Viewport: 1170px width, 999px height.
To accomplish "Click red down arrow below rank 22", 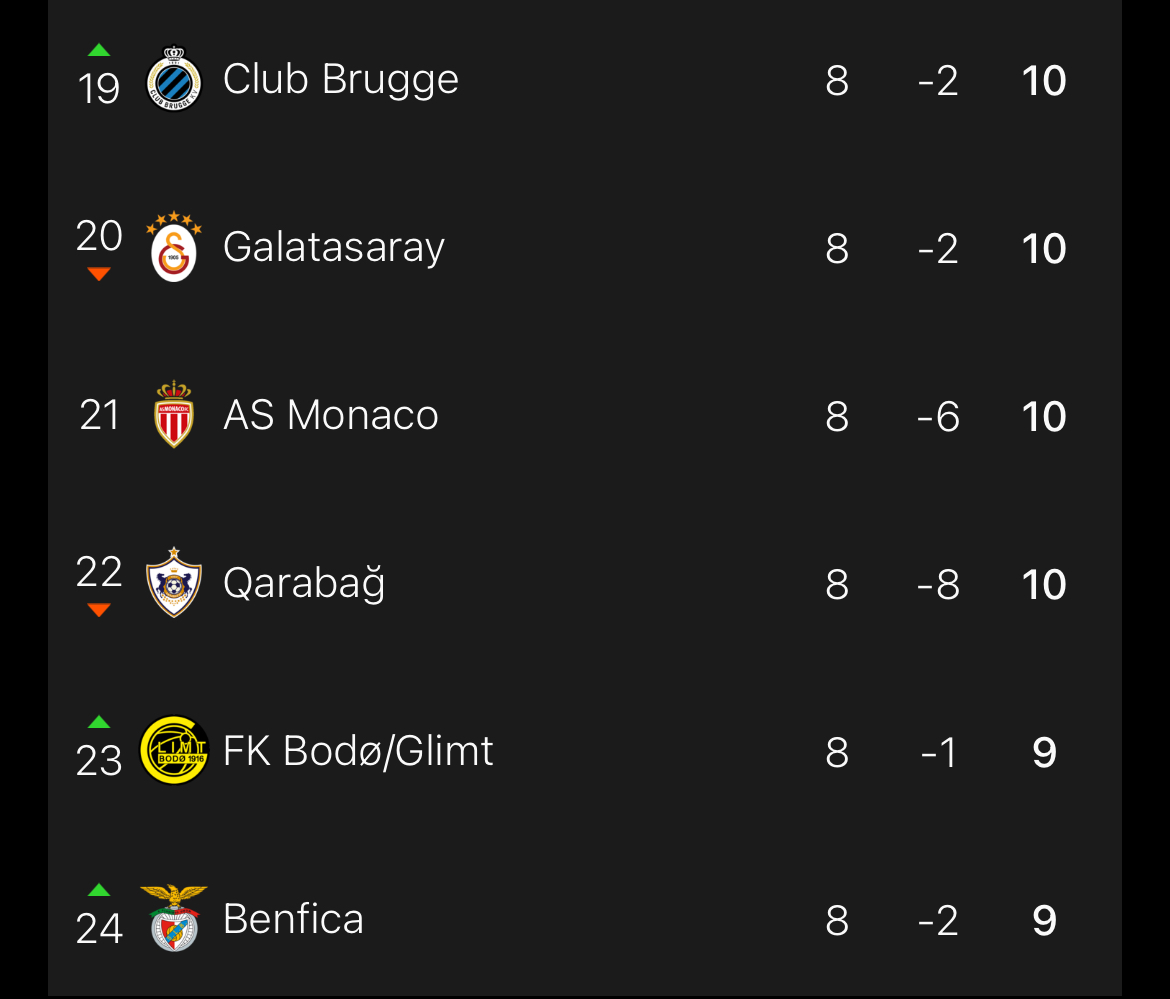I will (98, 610).
